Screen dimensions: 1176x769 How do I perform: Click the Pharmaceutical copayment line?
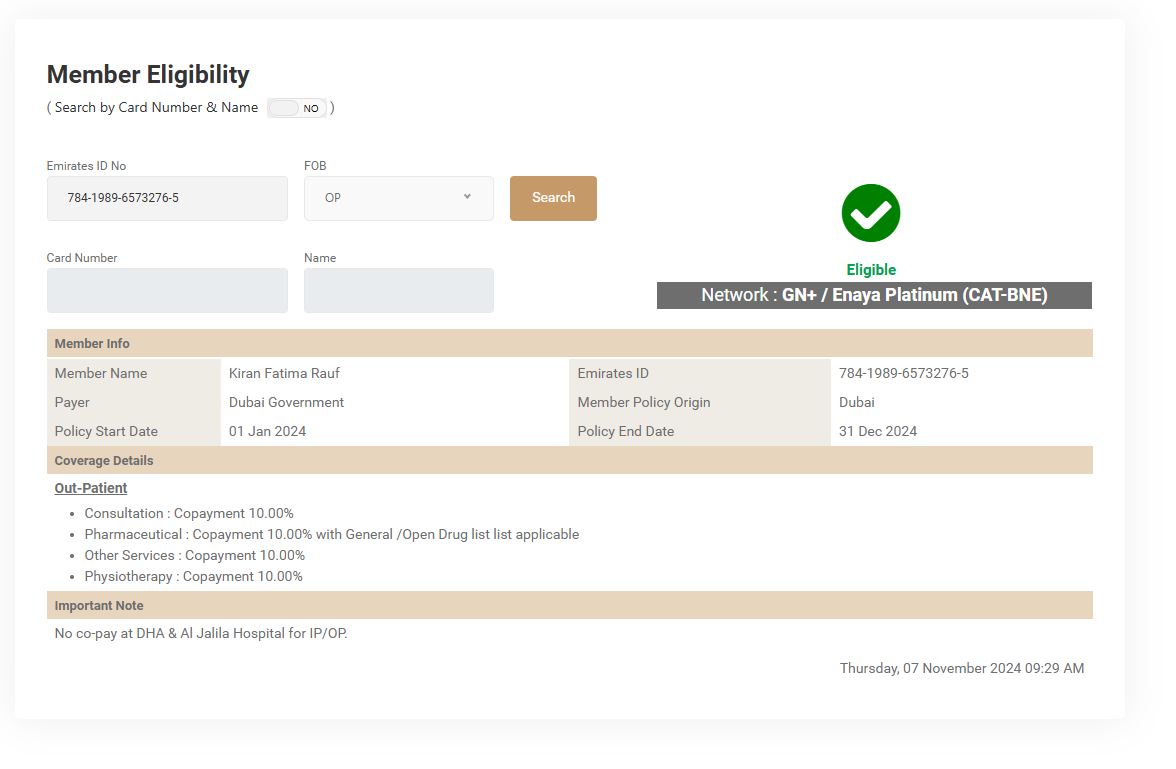pos(331,534)
